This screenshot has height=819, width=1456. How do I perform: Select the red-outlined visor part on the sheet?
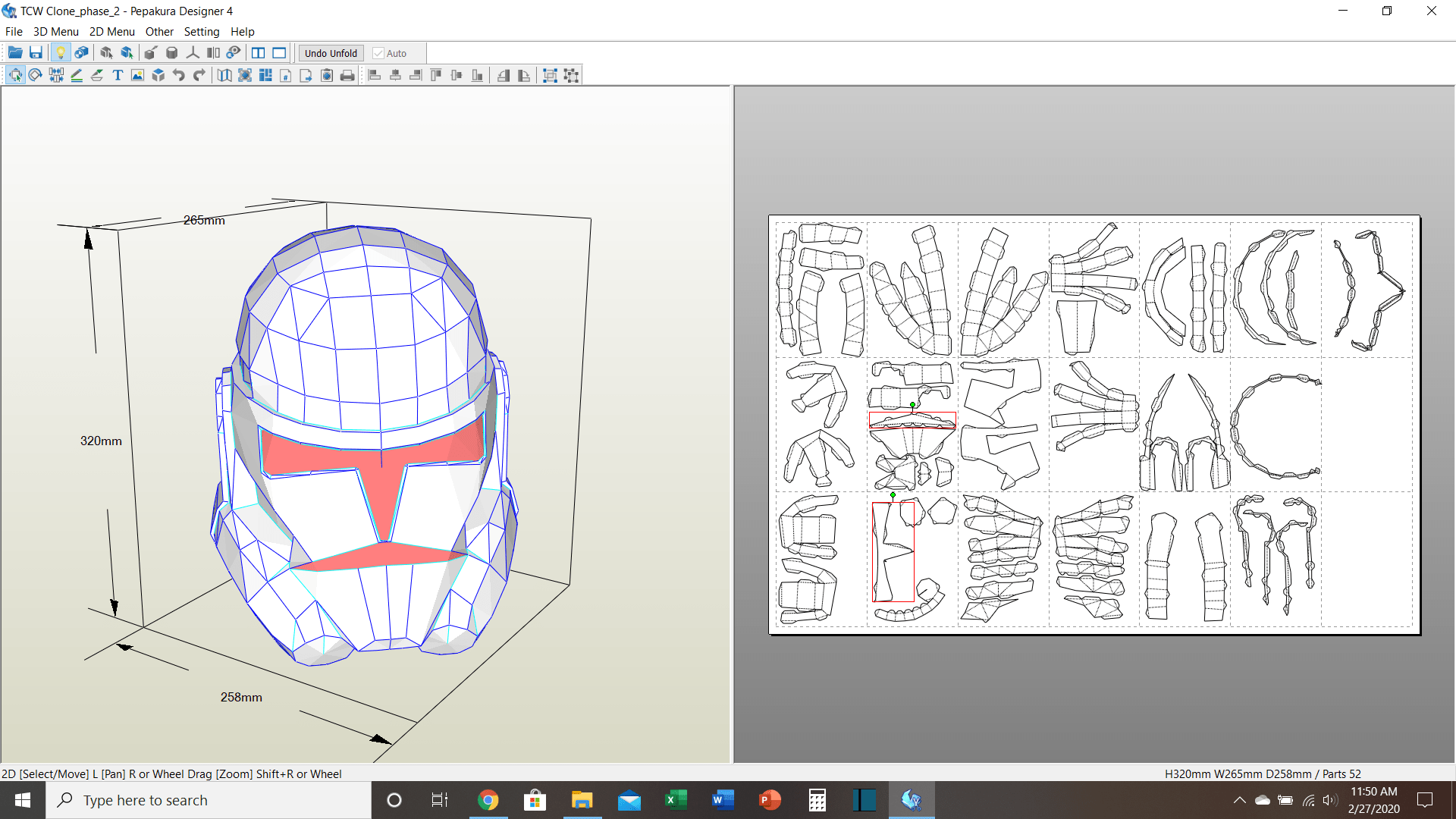912,420
